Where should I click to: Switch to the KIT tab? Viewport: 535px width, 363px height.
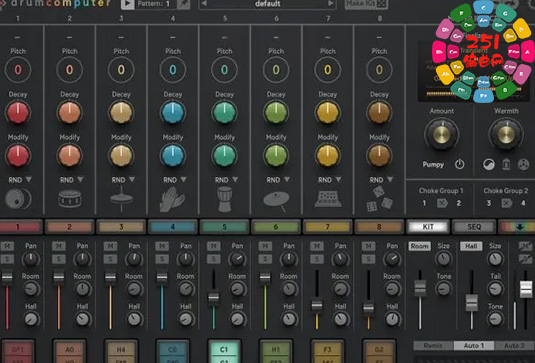(428, 227)
